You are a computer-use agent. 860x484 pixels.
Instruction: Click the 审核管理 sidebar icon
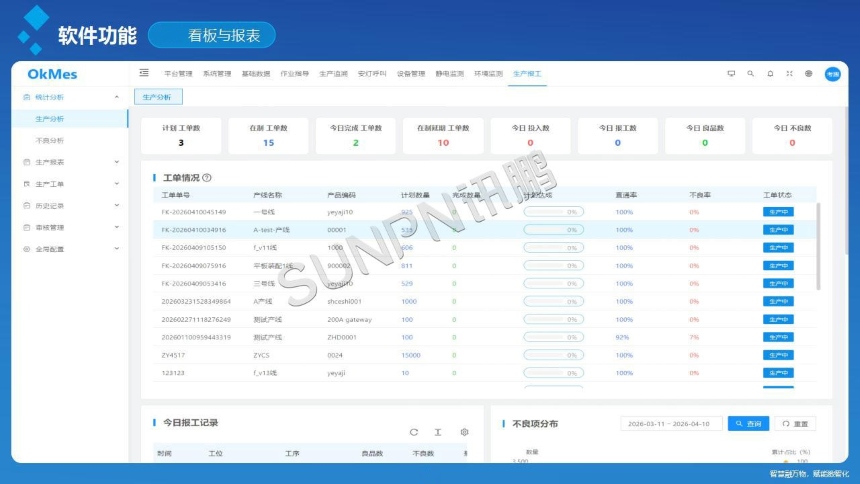pos(26,227)
